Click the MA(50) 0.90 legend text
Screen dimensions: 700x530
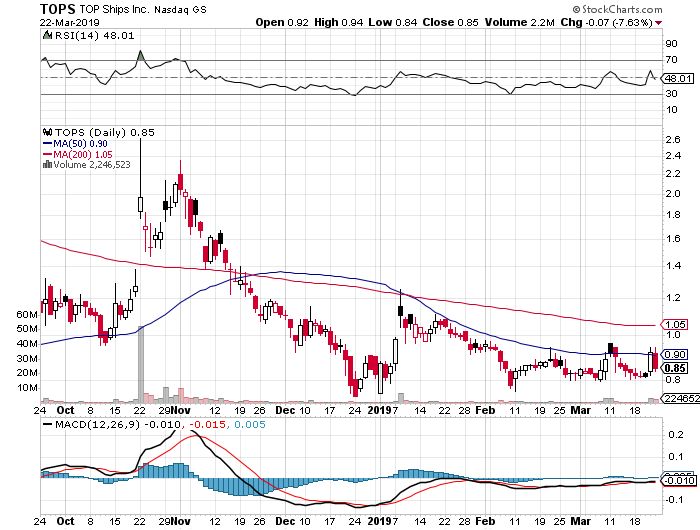pos(80,144)
